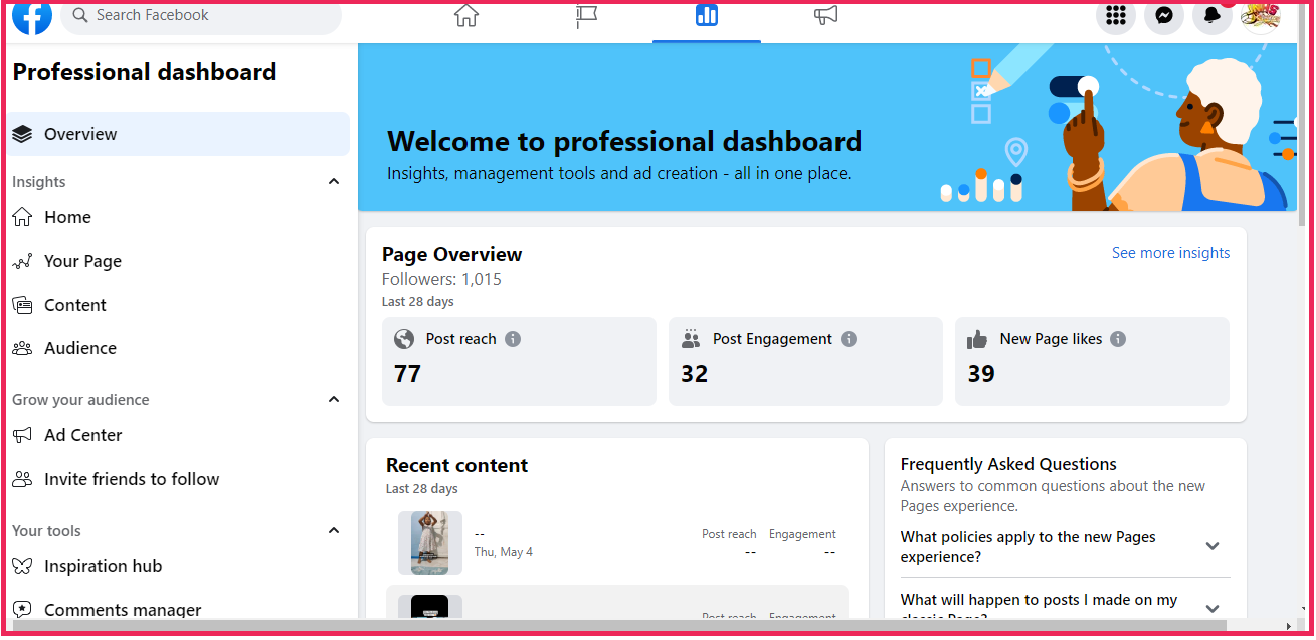Click the Frequently Asked Questions heading
1316x640 pixels.
[1009, 464]
